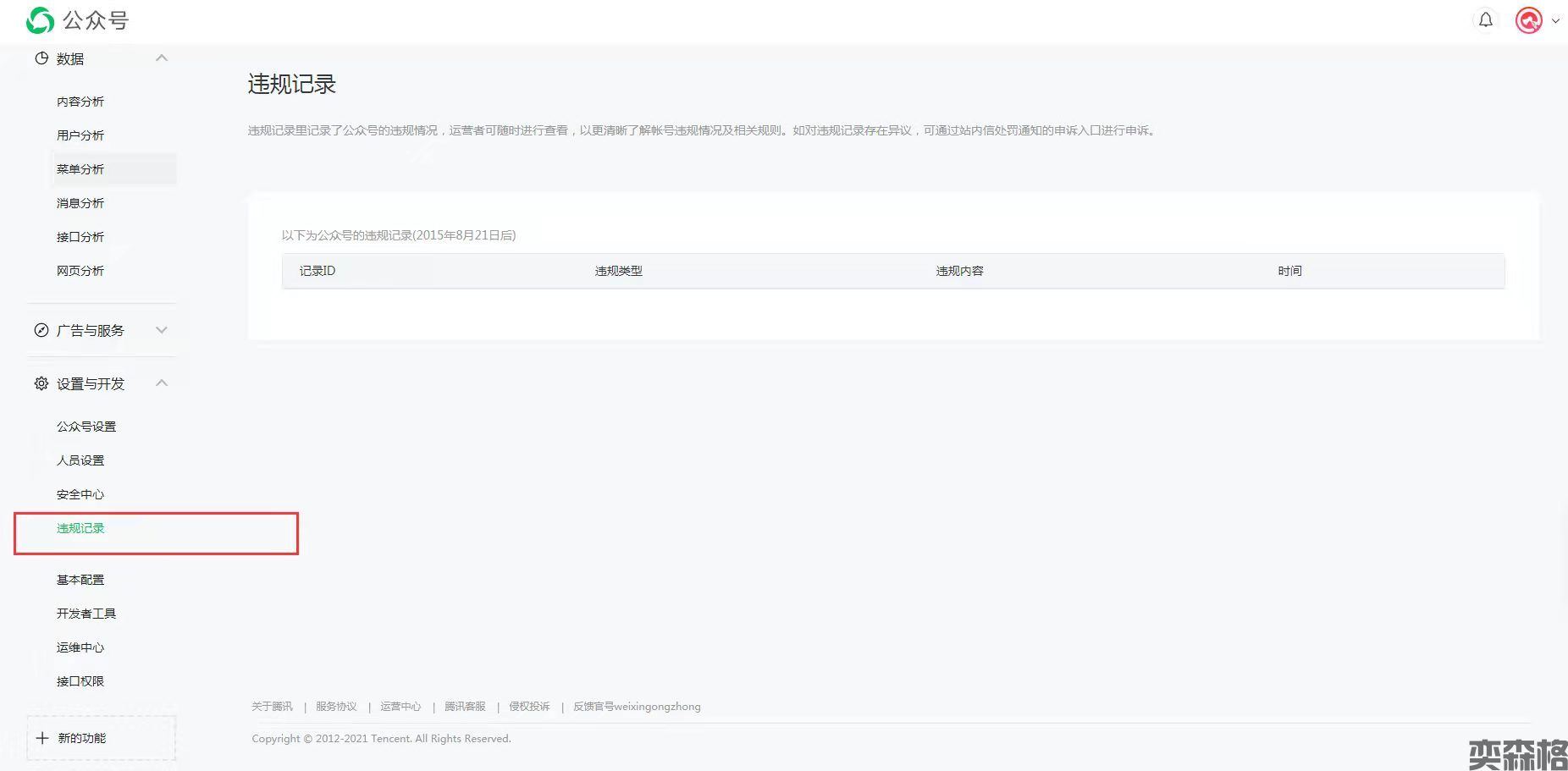Expand the 广告与服务 section chevron

pyautogui.click(x=162, y=330)
